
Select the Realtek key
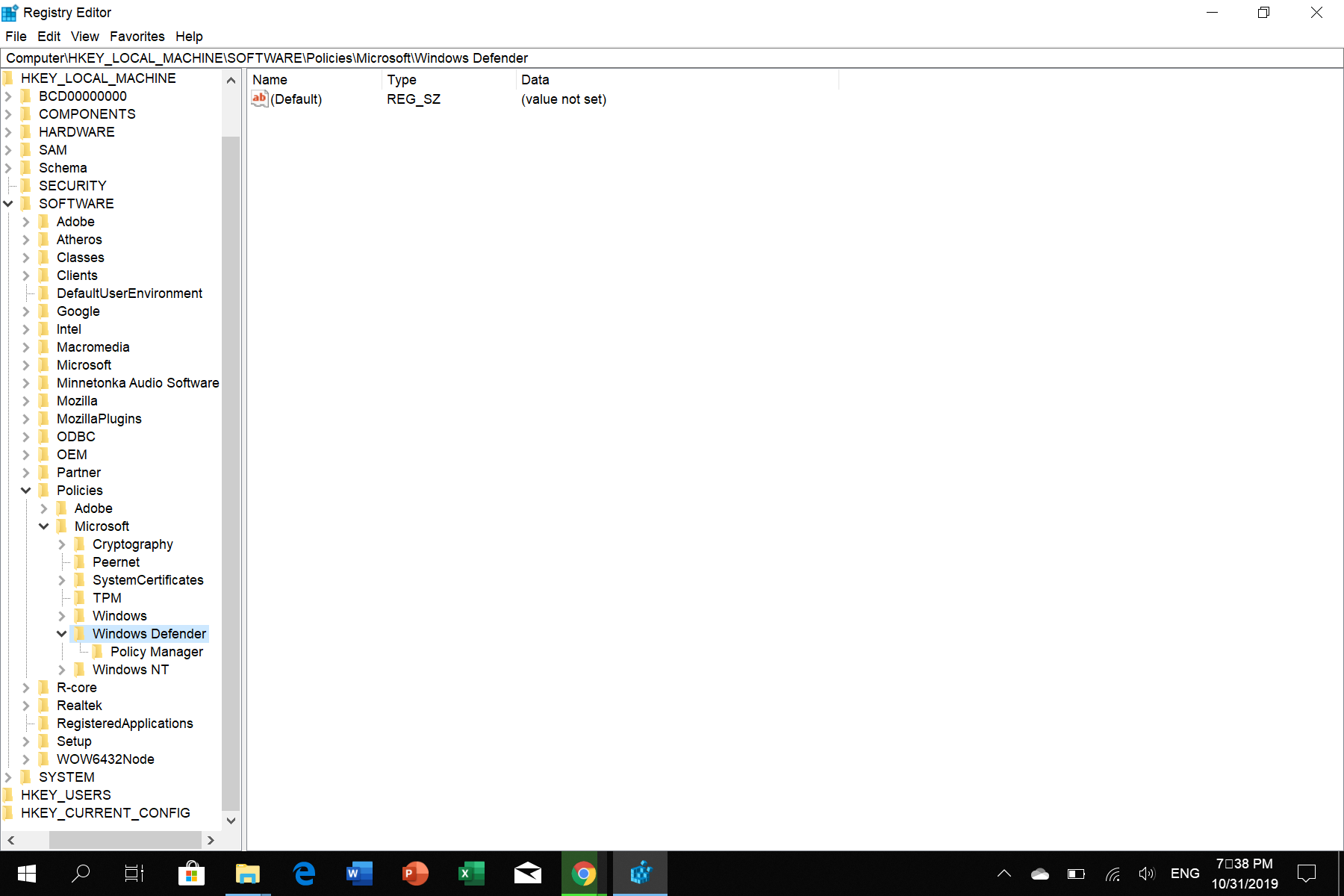tap(79, 706)
